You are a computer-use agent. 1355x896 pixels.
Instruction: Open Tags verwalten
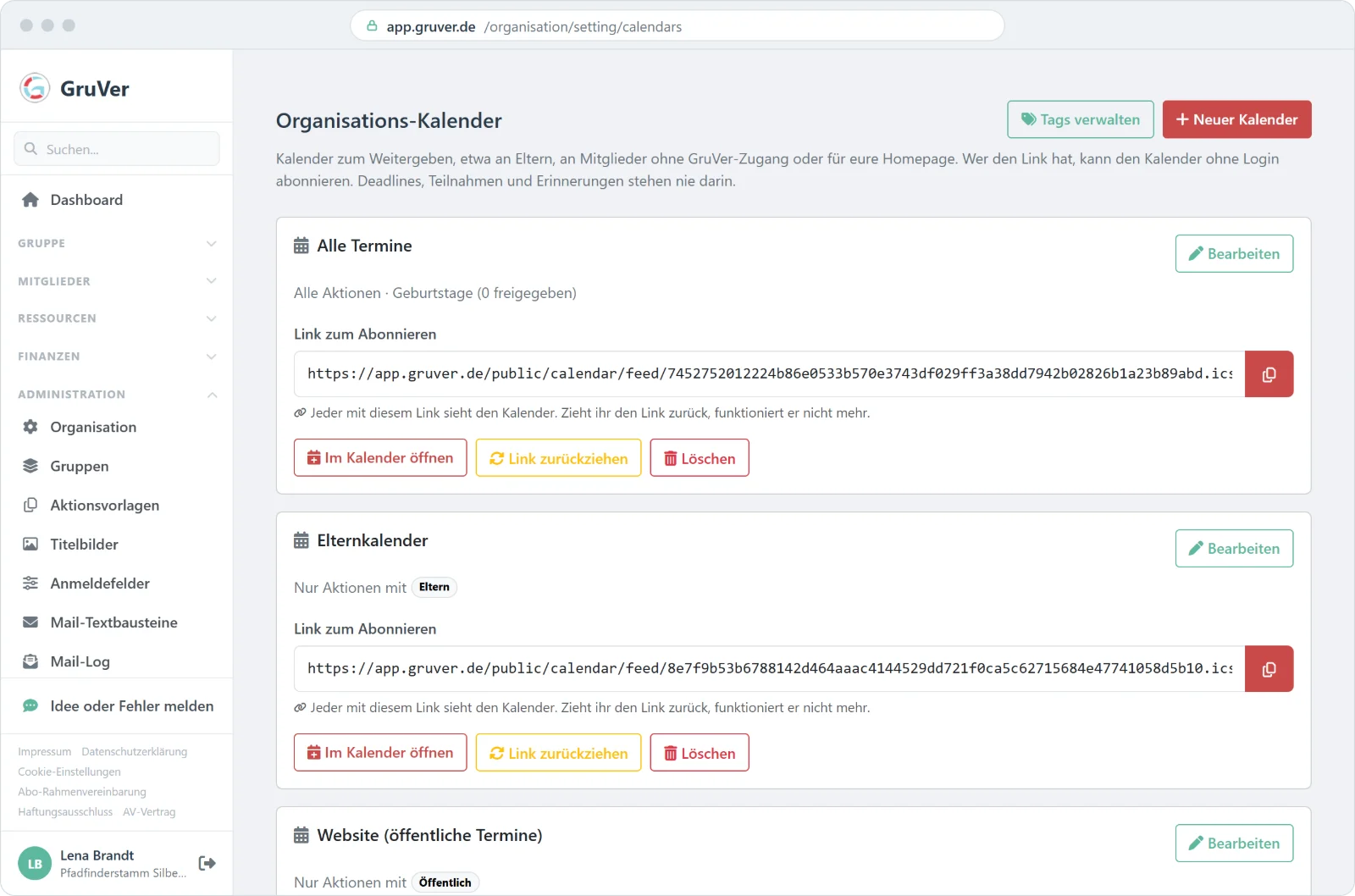coord(1081,119)
